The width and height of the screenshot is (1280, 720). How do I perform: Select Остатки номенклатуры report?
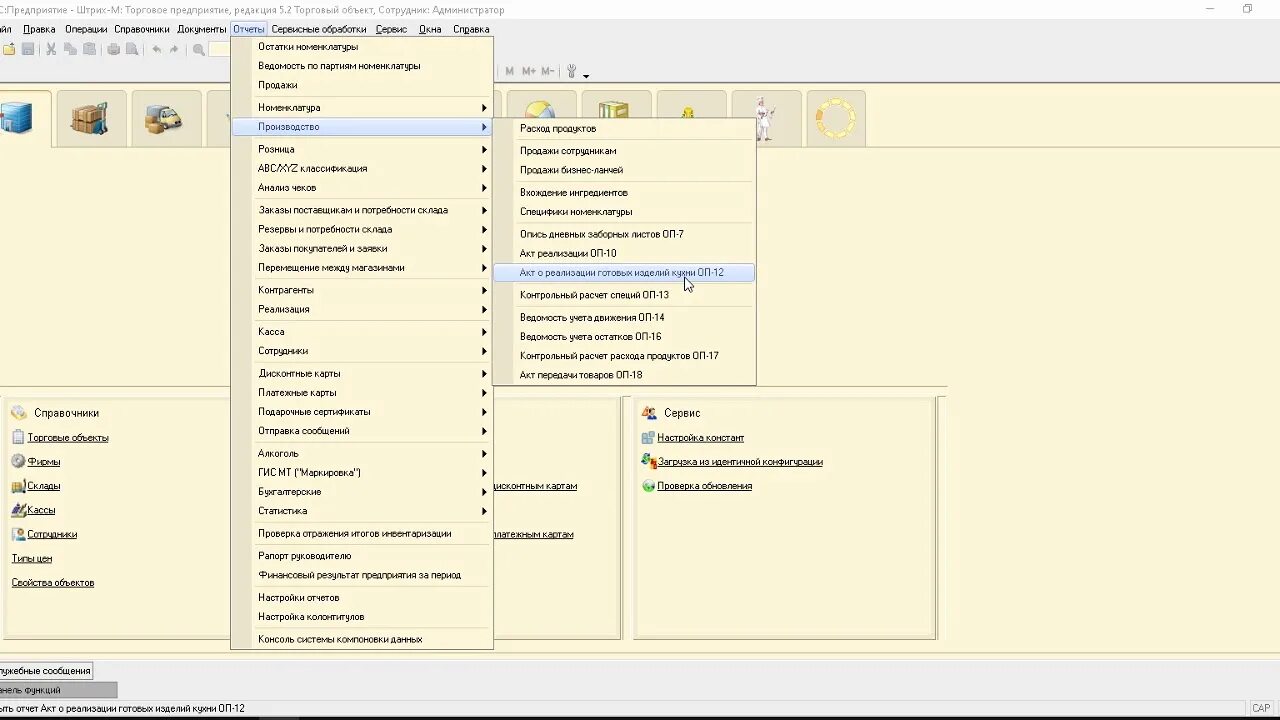[362, 46]
